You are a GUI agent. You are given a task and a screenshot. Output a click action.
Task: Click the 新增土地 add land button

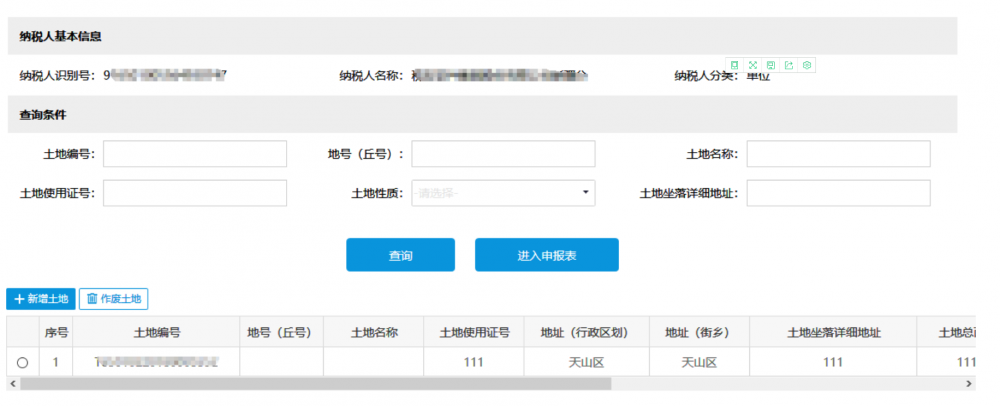pos(41,299)
